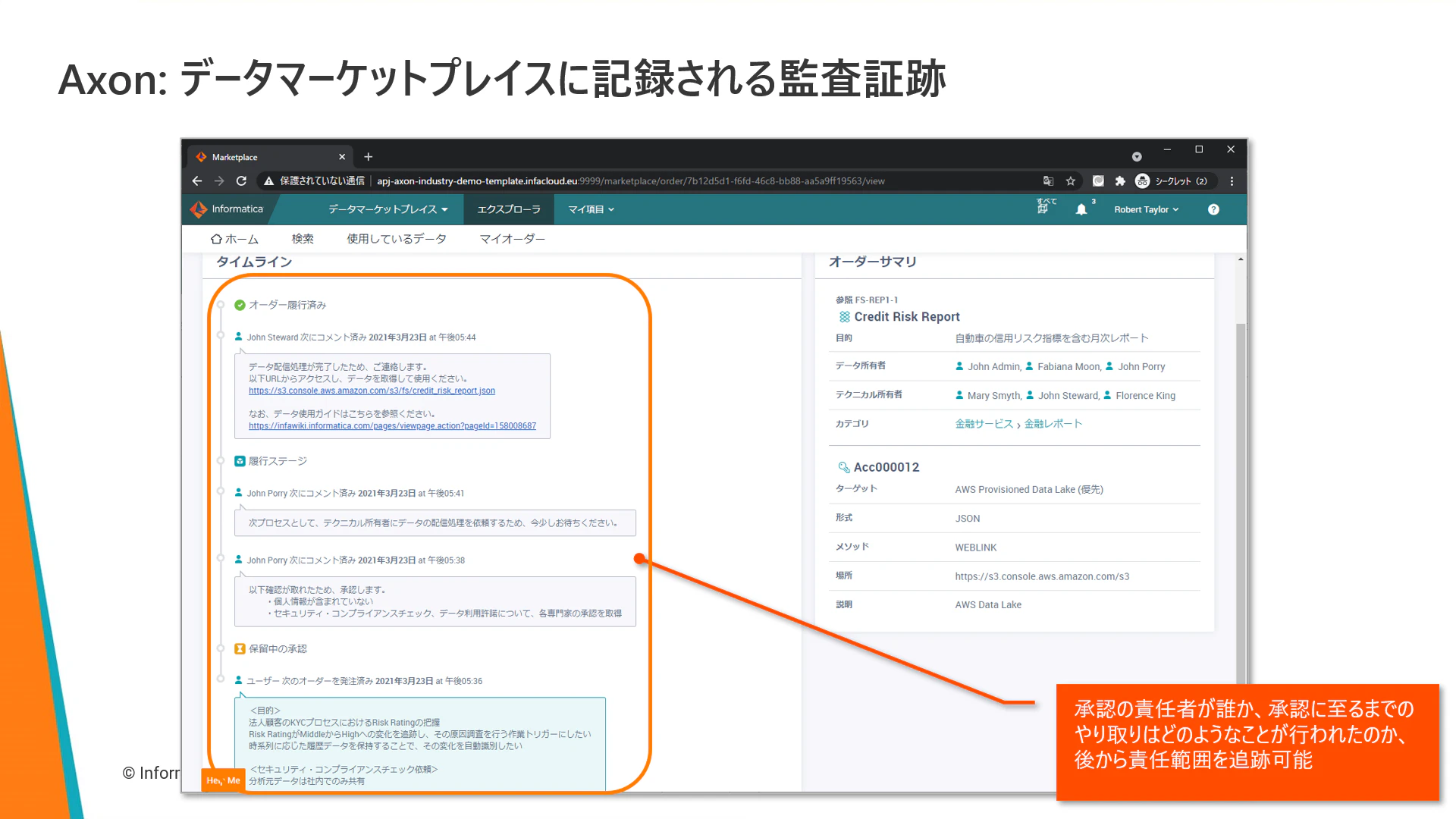Open the 検索 menu item

pos(303,239)
